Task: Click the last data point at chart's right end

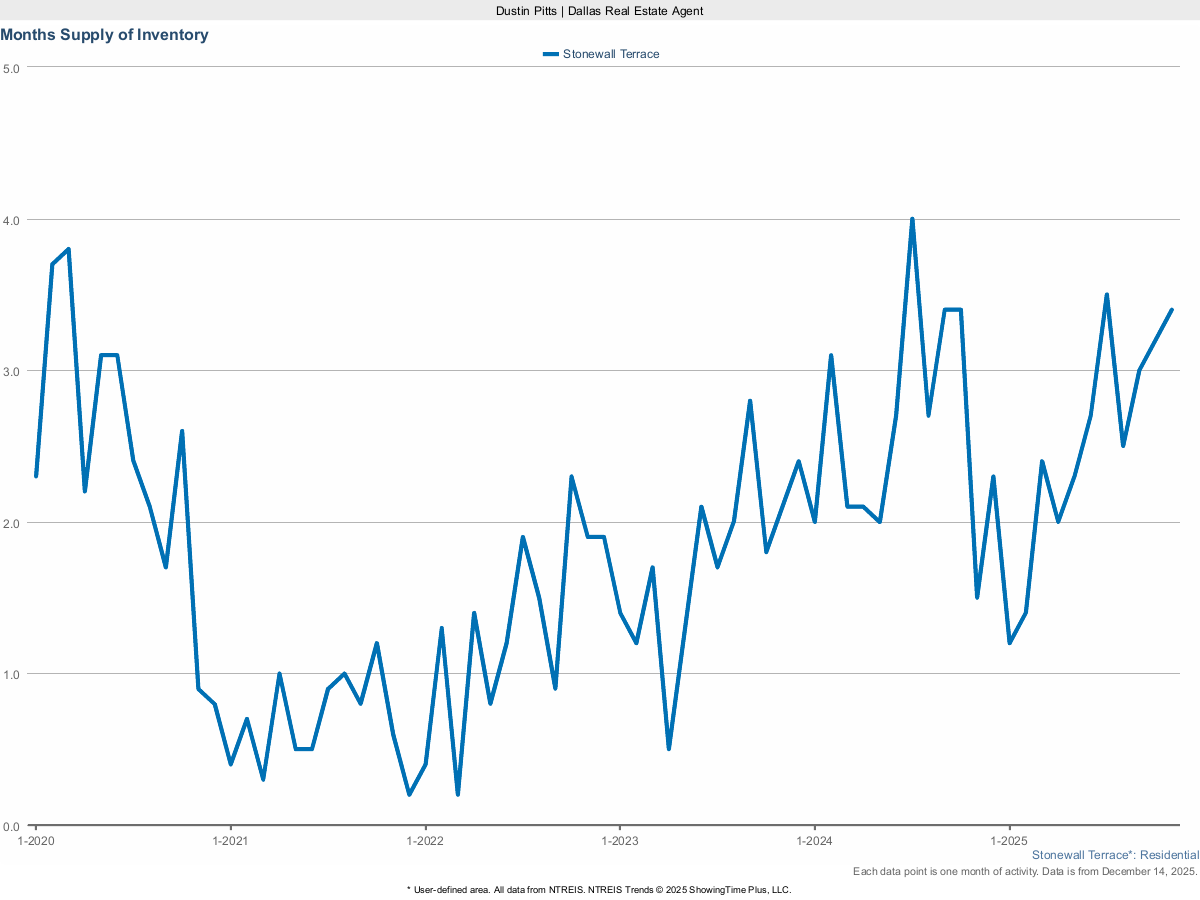Action: (x=1171, y=310)
